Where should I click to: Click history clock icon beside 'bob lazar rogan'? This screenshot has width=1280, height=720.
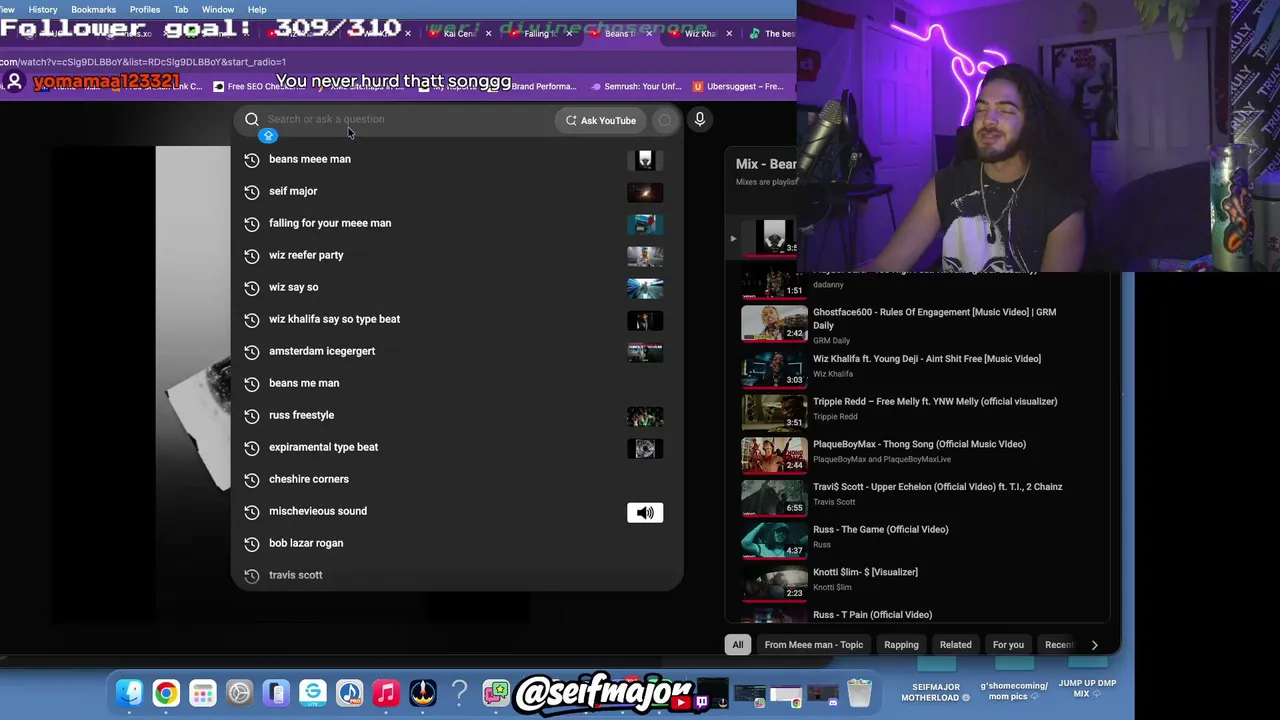coord(252,544)
